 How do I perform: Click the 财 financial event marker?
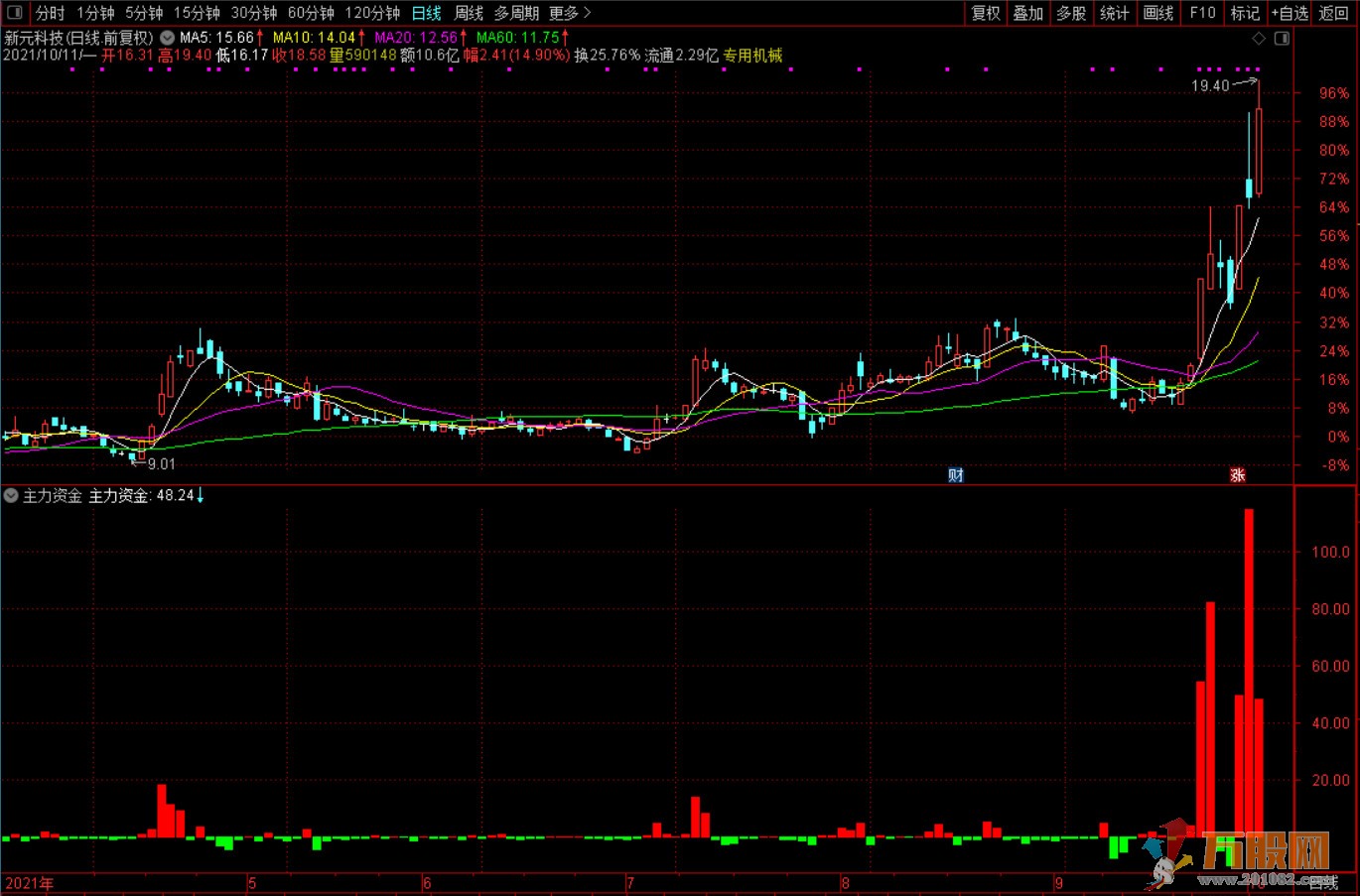pos(955,475)
